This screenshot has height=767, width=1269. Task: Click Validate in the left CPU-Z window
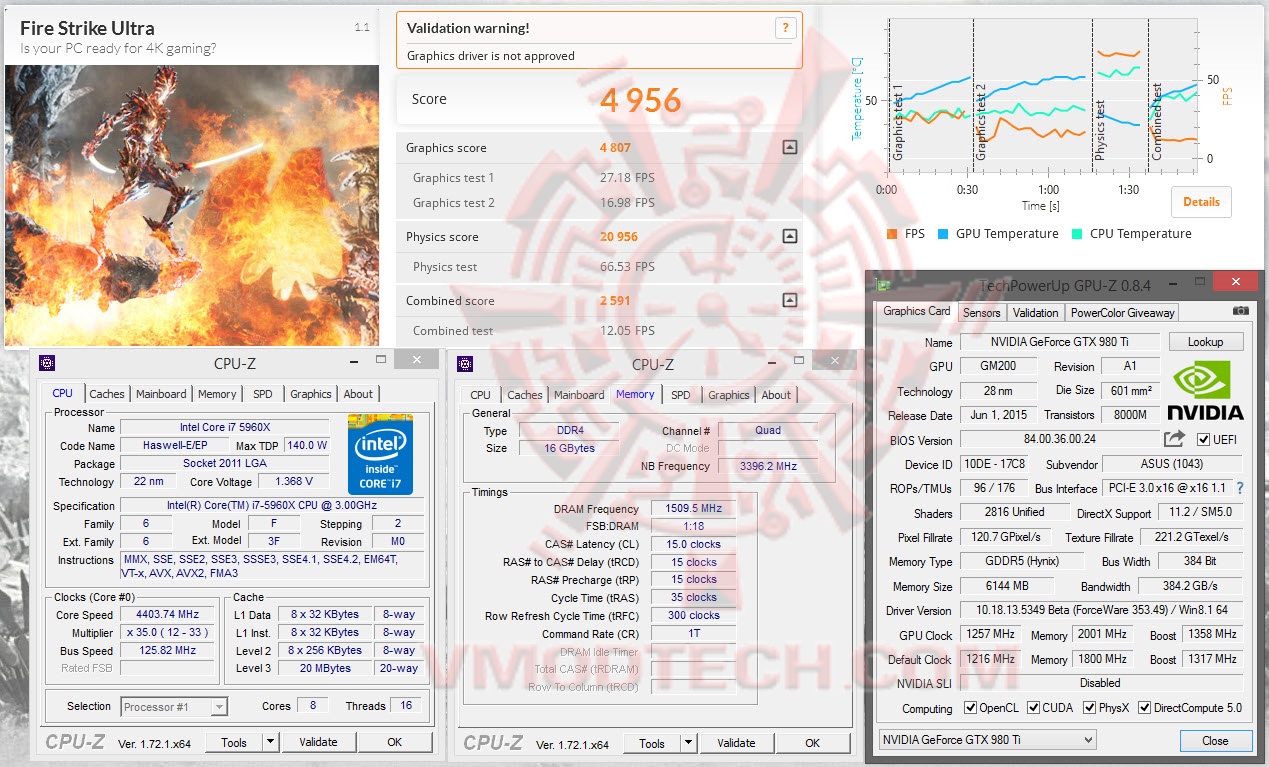[x=318, y=742]
